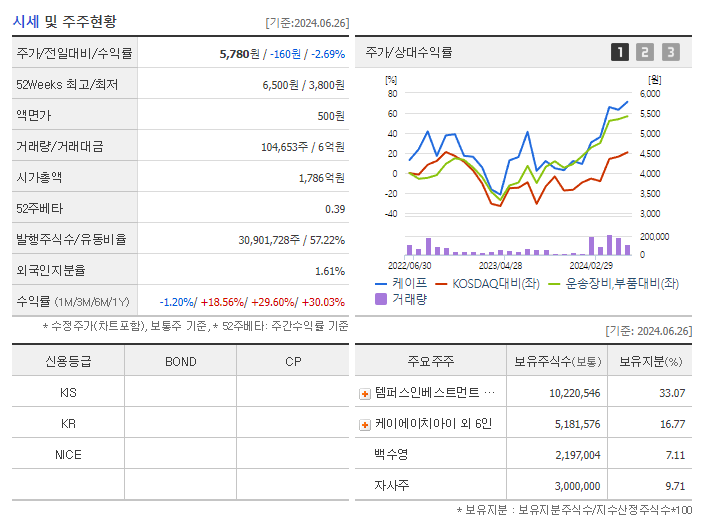Switch to chart tab 3
This screenshot has width=702, height=525.
(x=671, y=52)
